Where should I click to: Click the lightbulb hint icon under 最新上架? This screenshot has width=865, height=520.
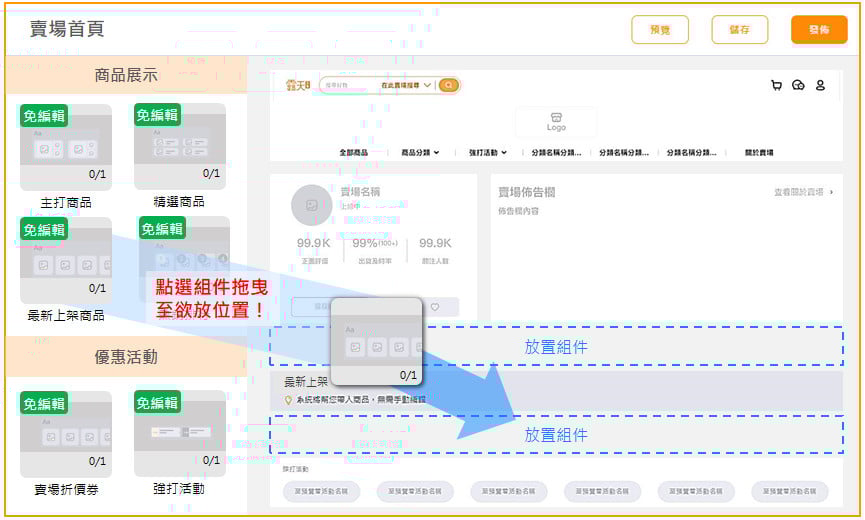[x=289, y=400]
